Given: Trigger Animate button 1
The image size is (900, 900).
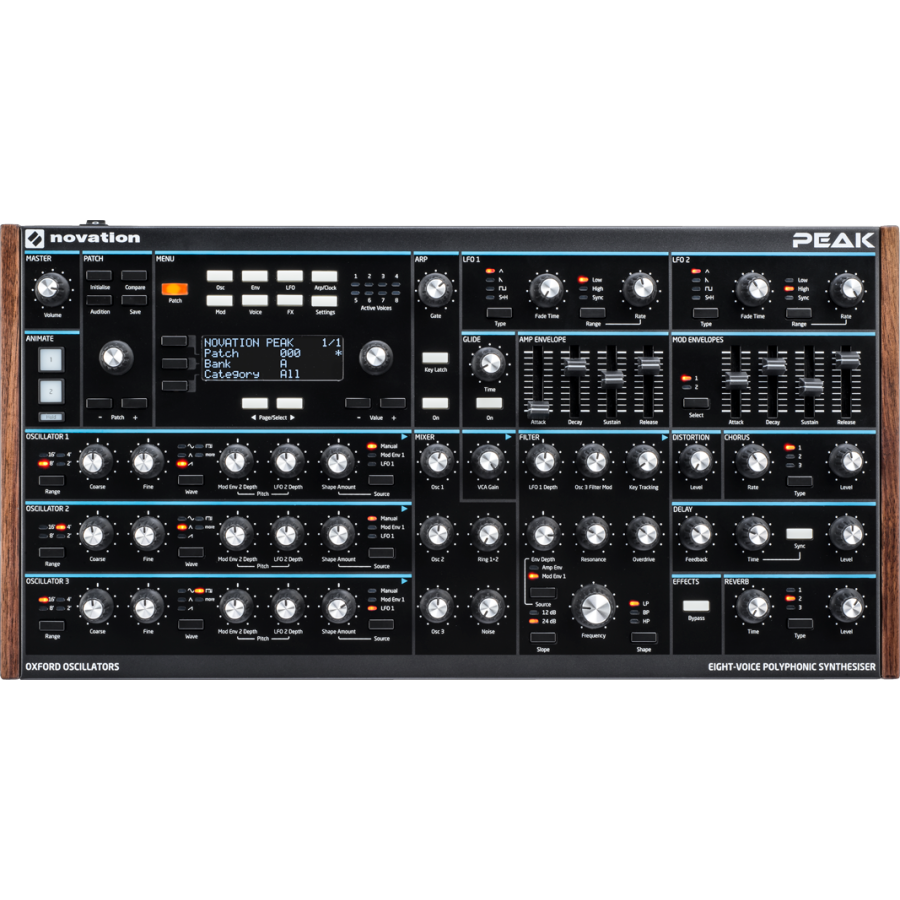Looking at the screenshot, I should click(x=51, y=360).
